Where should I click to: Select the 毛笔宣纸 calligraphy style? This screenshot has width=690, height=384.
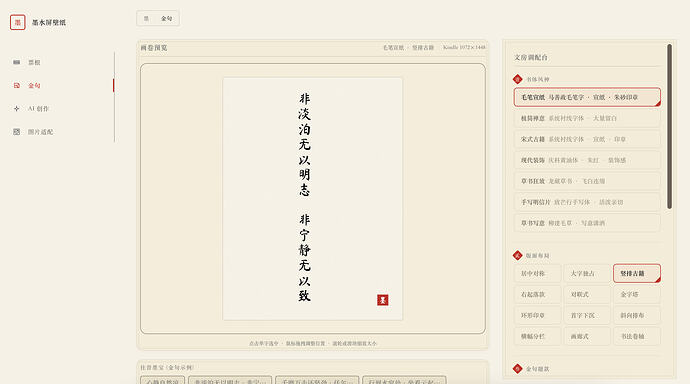point(587,97)
